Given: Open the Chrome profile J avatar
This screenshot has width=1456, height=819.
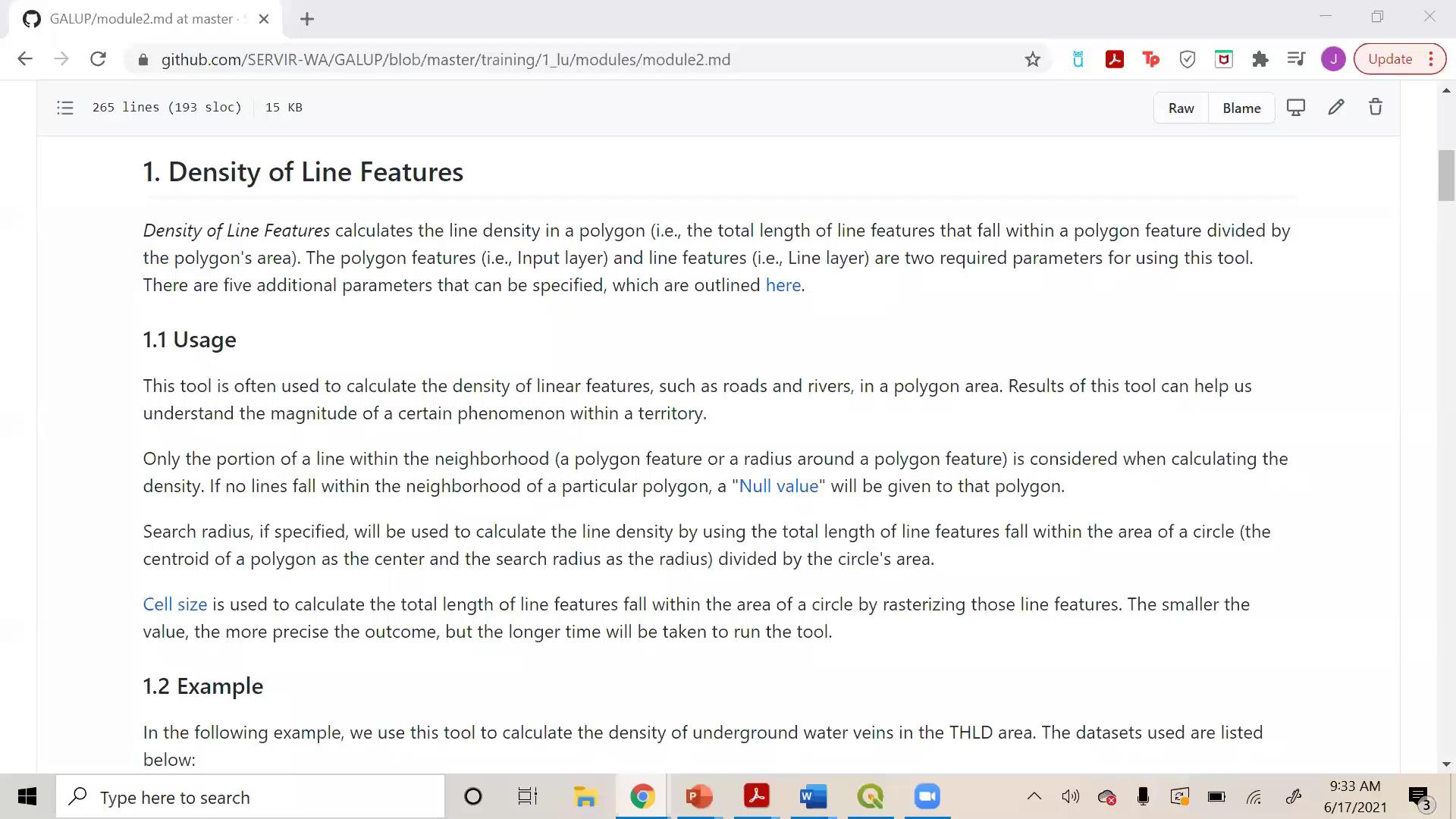Looking at the screenshot, I should [1333, 59].
